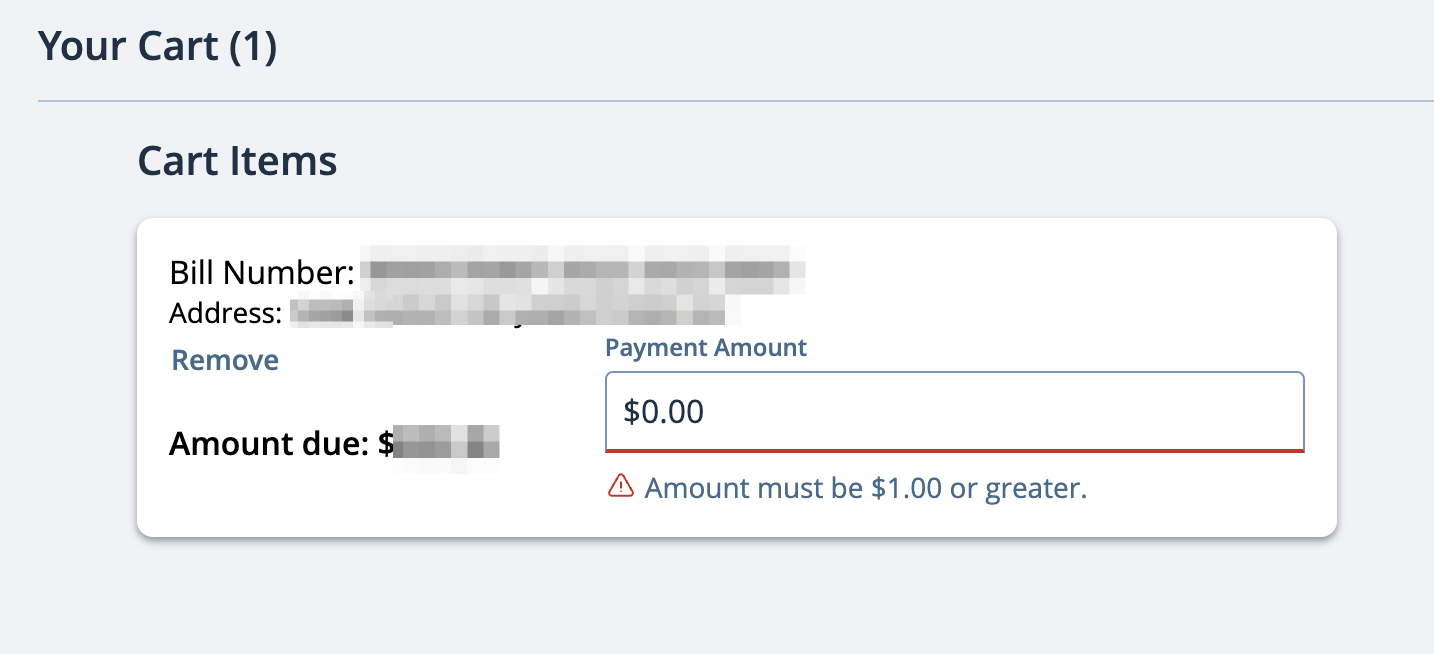Screen dimensions: 1434x654
Task: Click the Bill Number label
Action: pyautogui.click(x=262, y=272)
